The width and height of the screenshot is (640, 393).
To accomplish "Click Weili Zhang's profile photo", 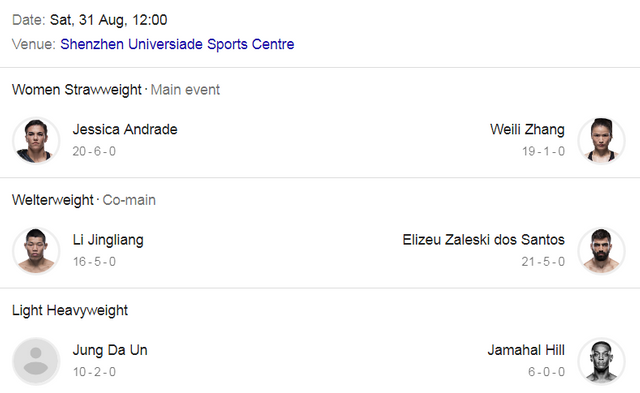I will pyautogui.click(x=601, y=140).
